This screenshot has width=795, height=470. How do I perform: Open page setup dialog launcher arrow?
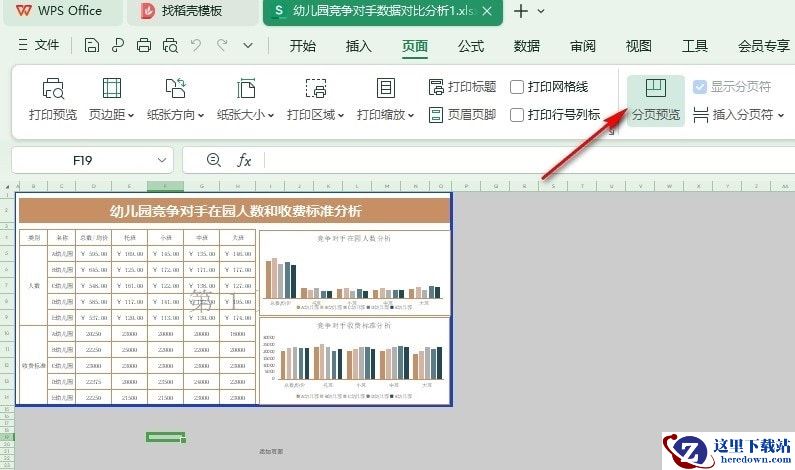click(611, 131)
